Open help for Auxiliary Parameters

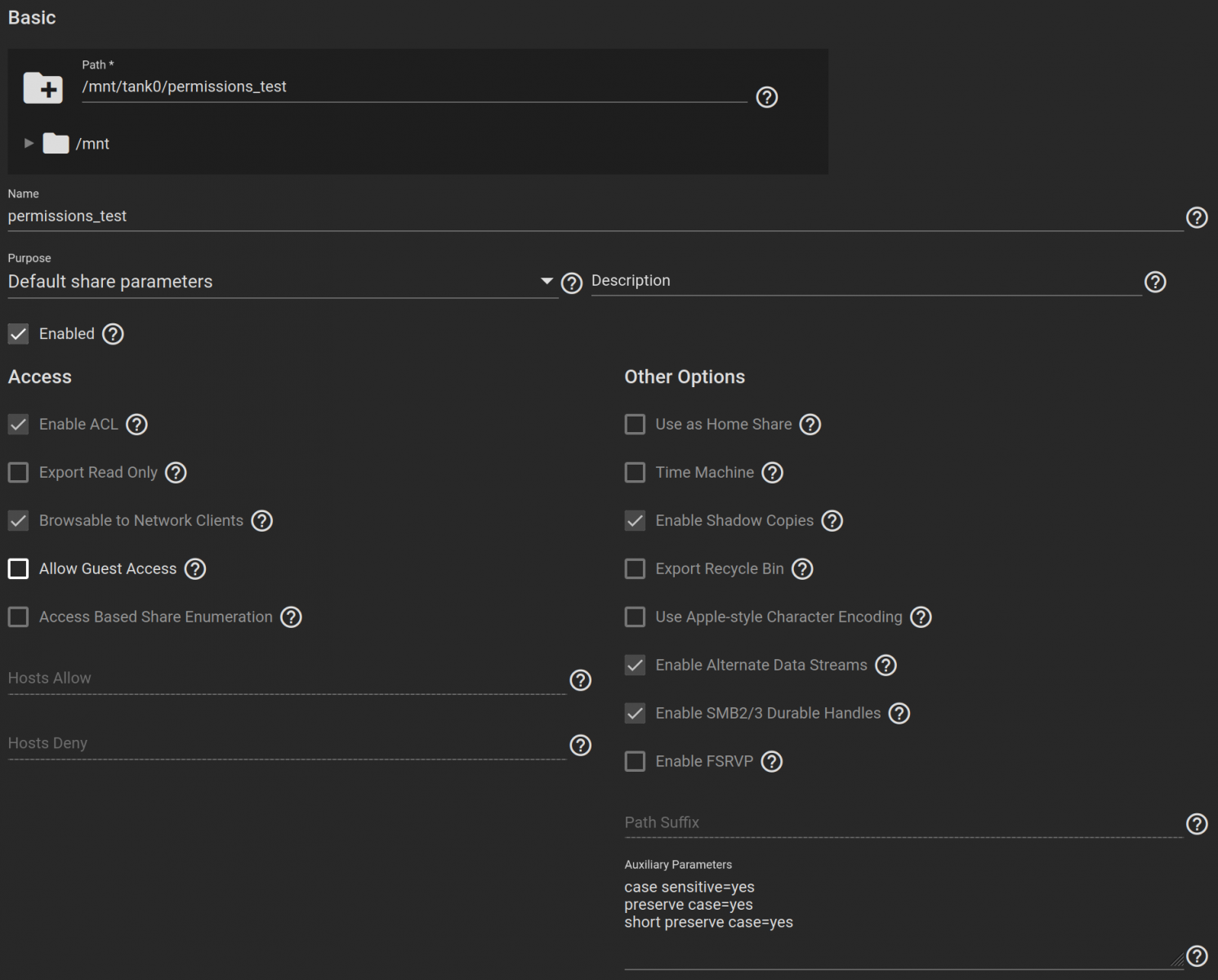pos(1196,956)
